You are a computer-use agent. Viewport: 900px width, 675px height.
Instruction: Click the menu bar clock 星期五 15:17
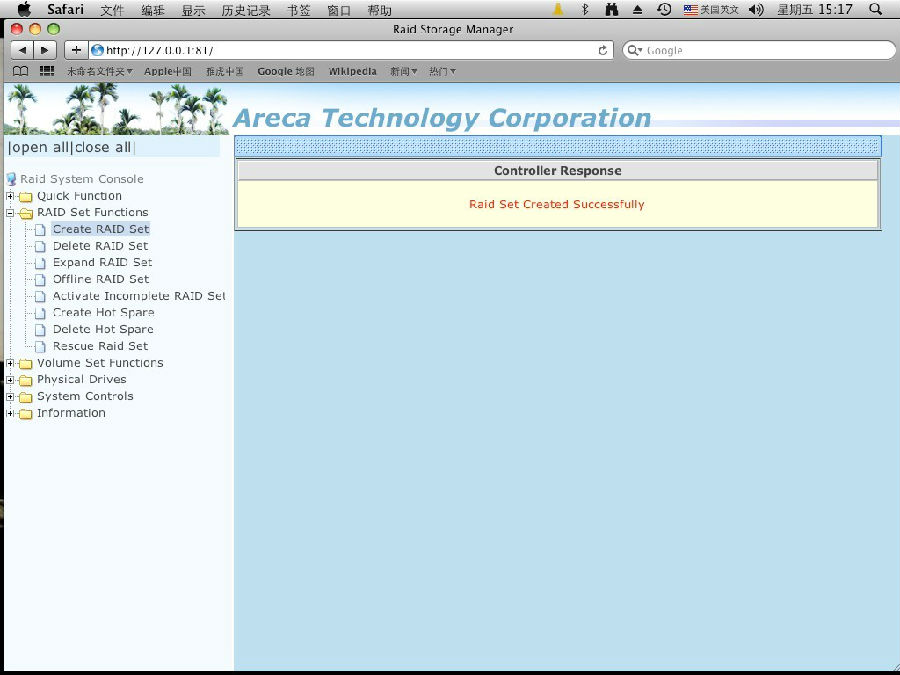814,10
